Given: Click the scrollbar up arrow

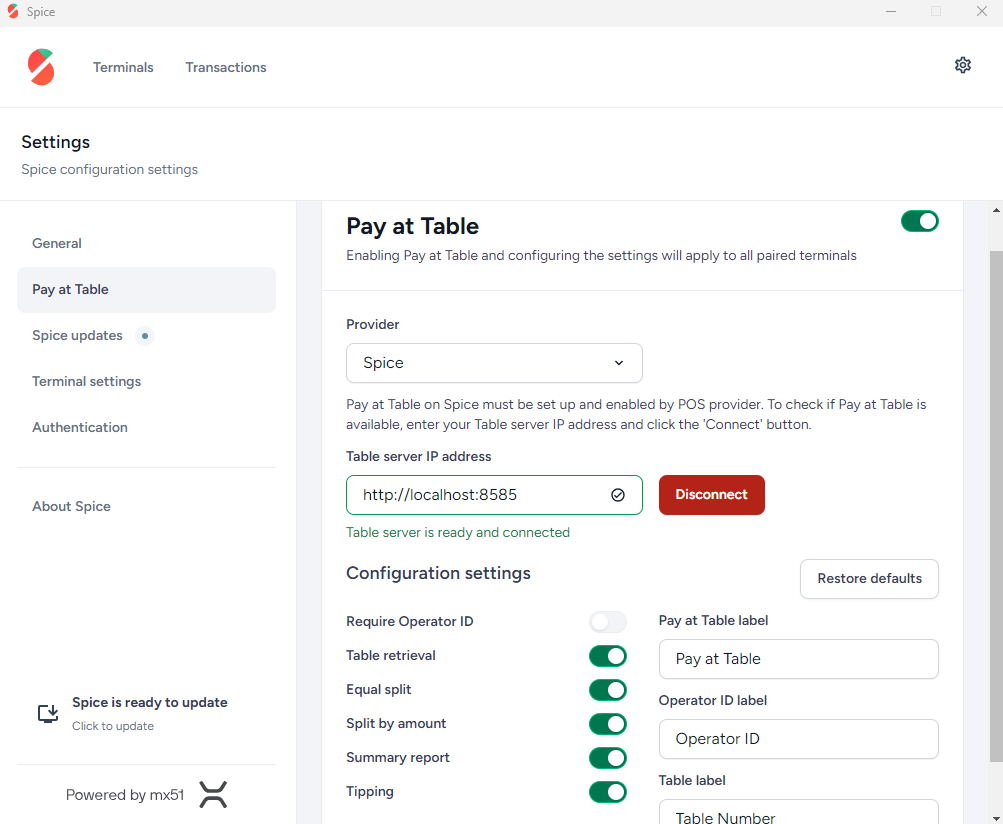Looking at the screenshot, I should click(996, 210).
